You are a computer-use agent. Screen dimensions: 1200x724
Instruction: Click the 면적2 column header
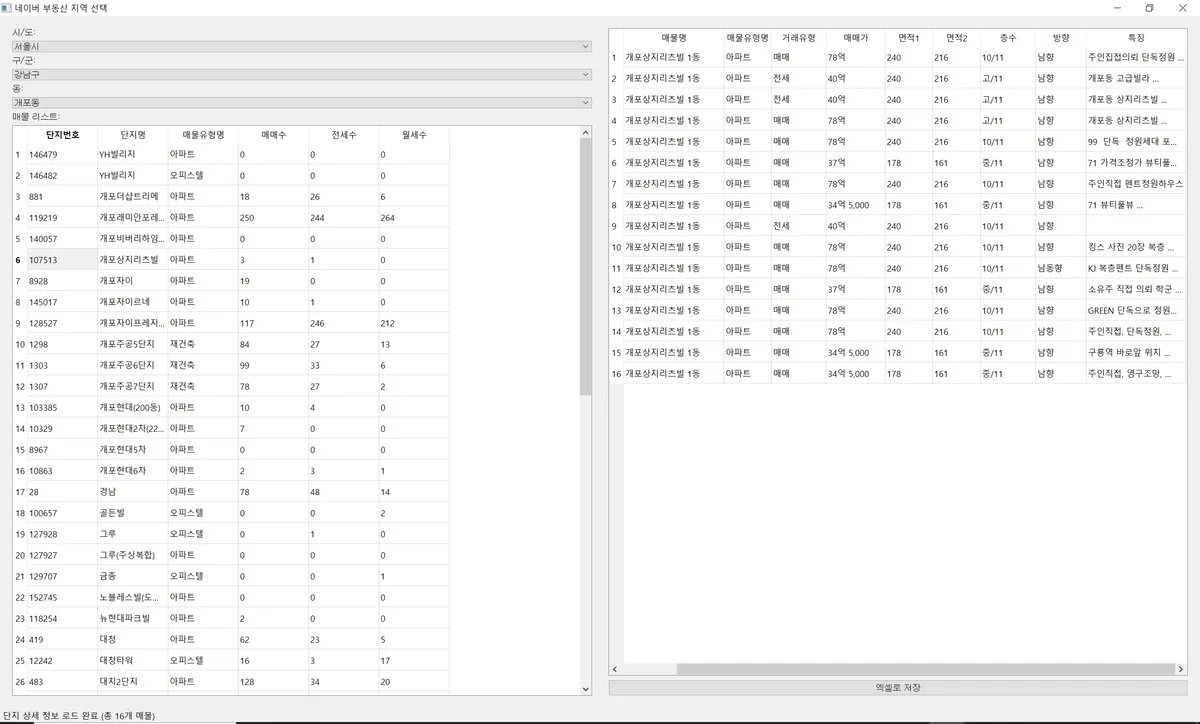(x=956, y=37)
